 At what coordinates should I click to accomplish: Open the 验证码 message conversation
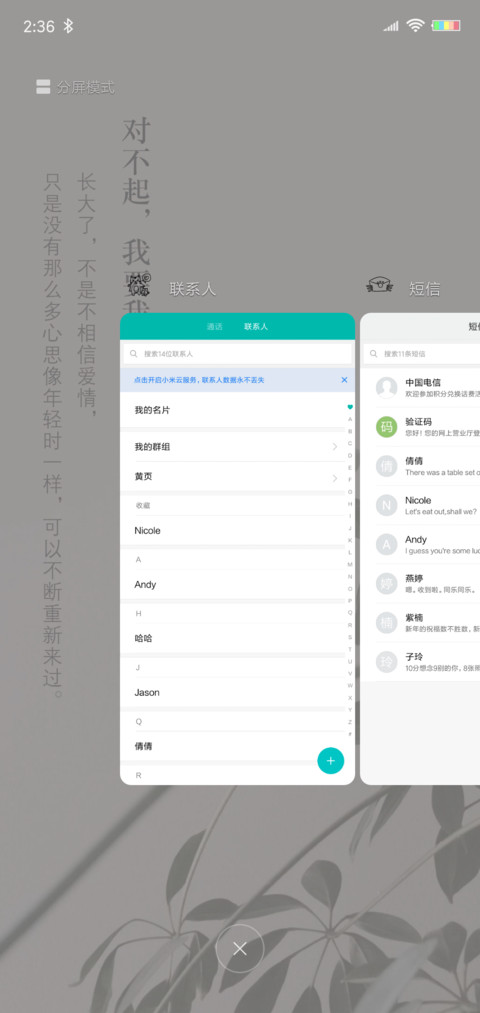pyautogui.click(x=420, y=427)
